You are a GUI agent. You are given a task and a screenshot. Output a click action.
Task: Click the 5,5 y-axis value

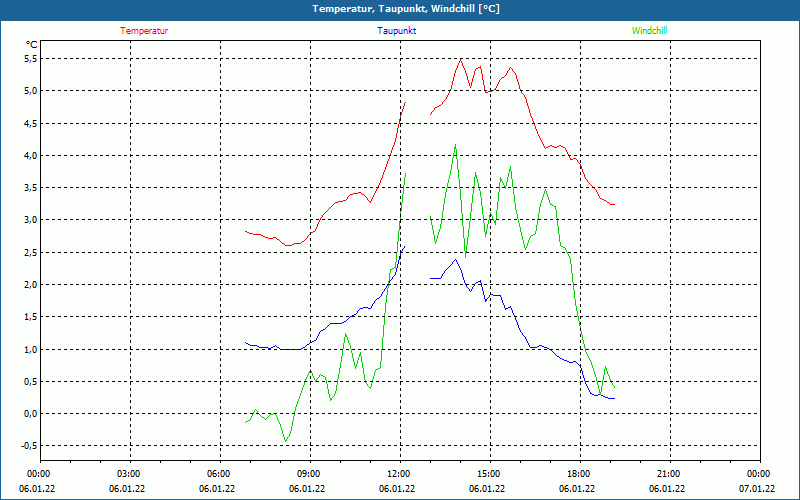(31, 59)
